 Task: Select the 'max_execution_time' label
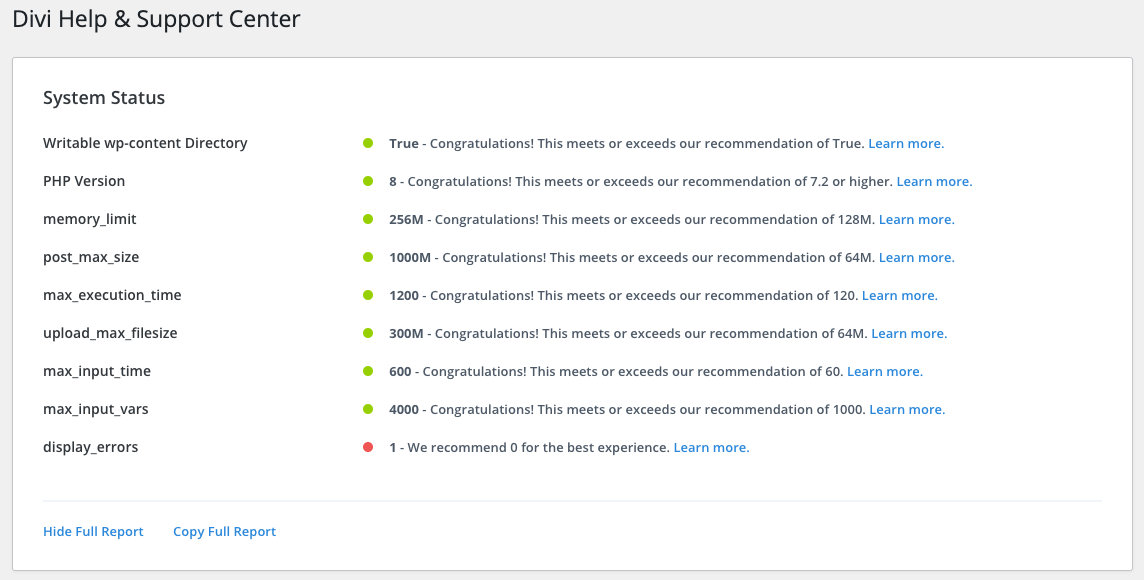click(112, 295)
